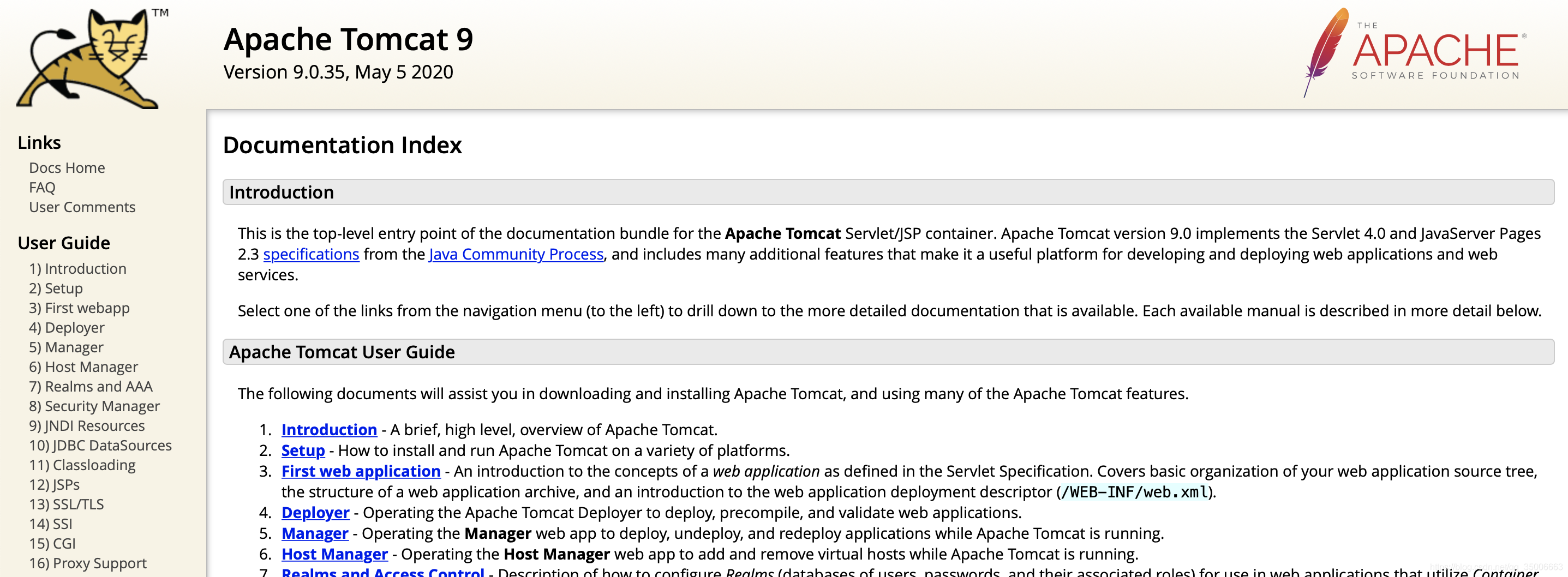
Task: Go to 15) CGI in sidebar
Action: [x=52, y=544]
